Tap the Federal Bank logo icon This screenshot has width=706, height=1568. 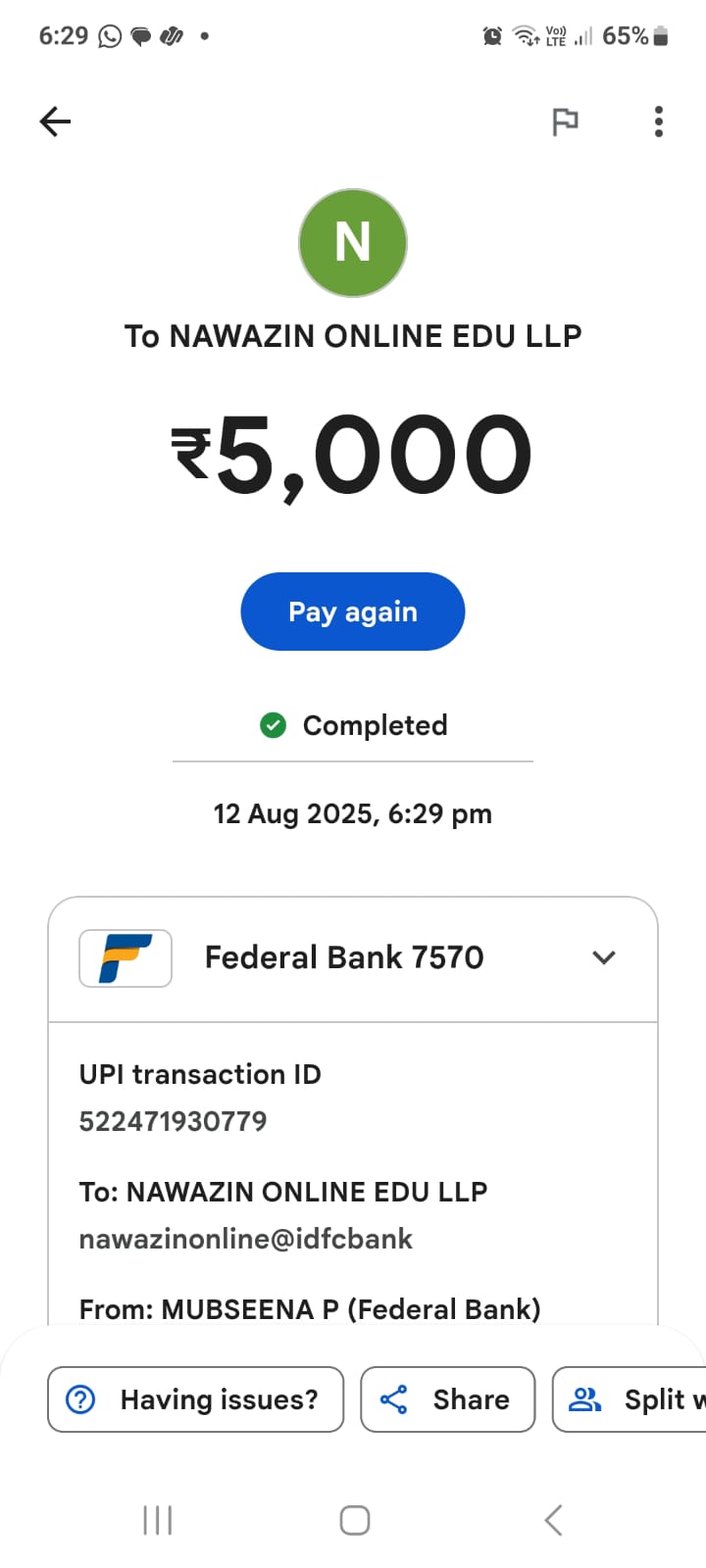[x=126, y=957]
